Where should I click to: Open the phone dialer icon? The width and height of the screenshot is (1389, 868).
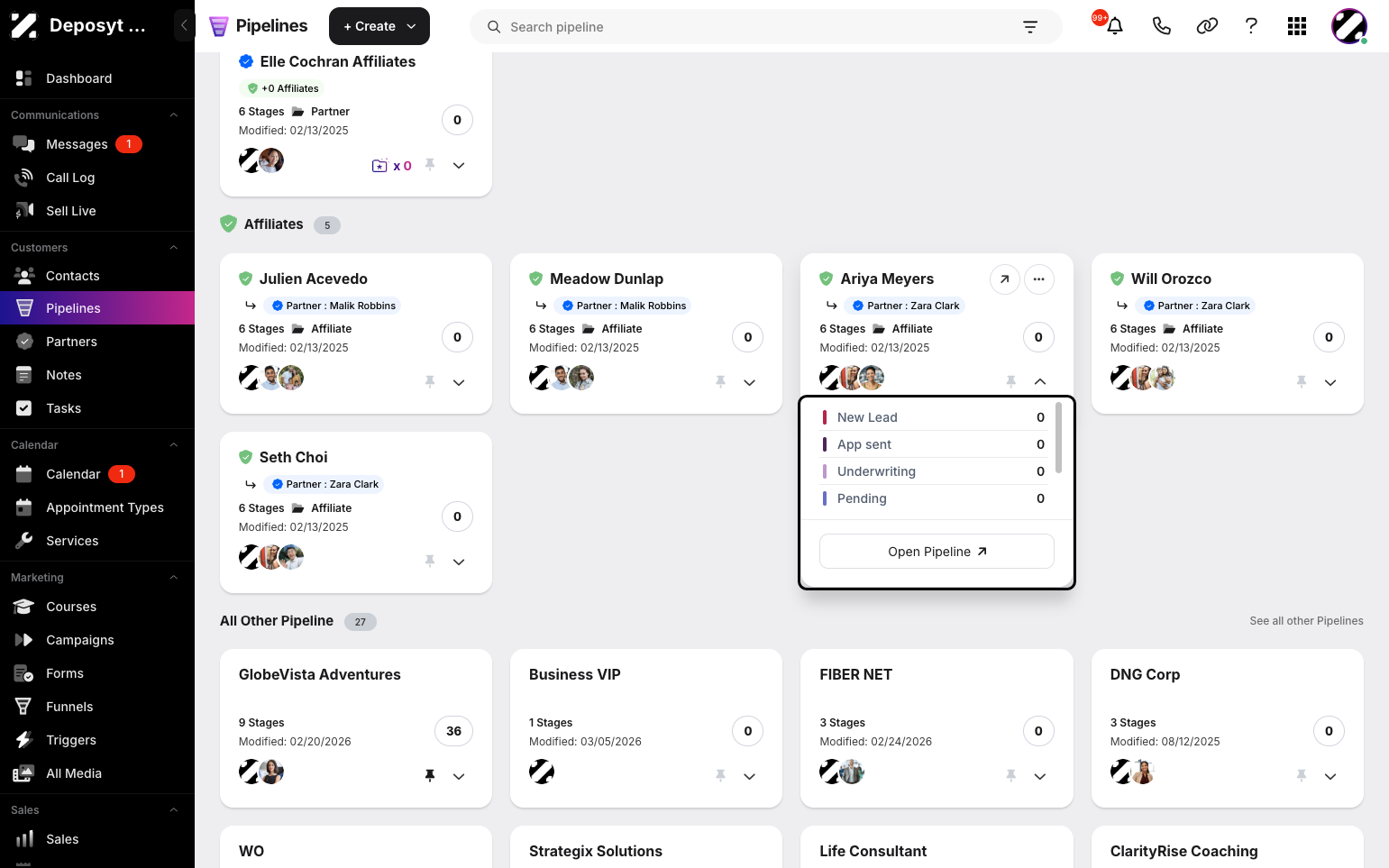(1162, 26)
